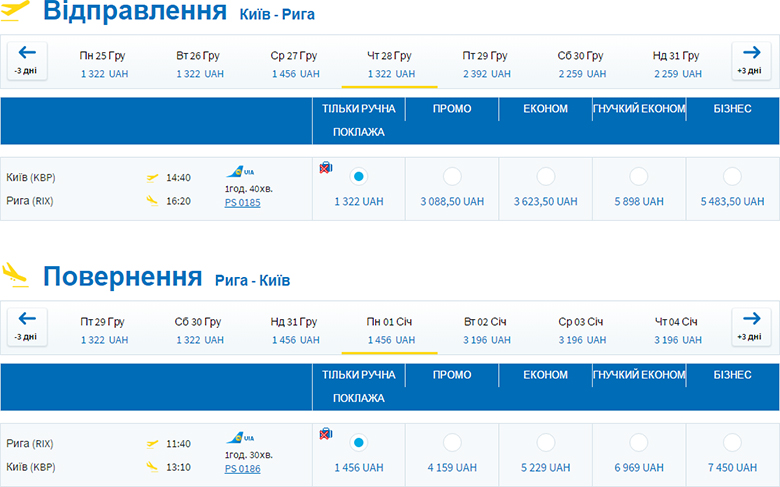Go back 3 days in the departure dates
Image resolution: width=780 pixels, height=487 pixels.
[26, 61]
